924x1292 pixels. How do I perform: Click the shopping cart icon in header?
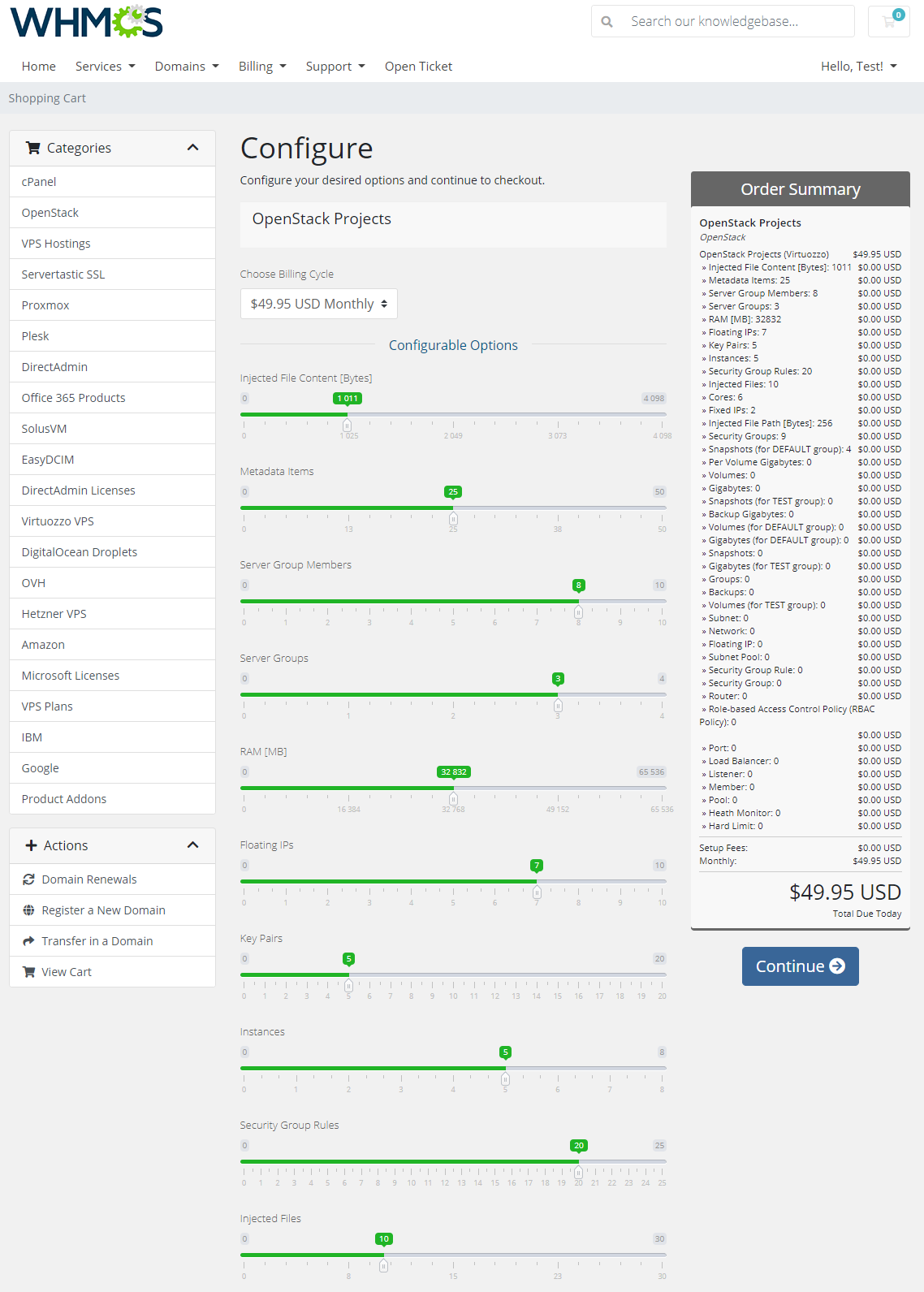(x=889, y=22)
